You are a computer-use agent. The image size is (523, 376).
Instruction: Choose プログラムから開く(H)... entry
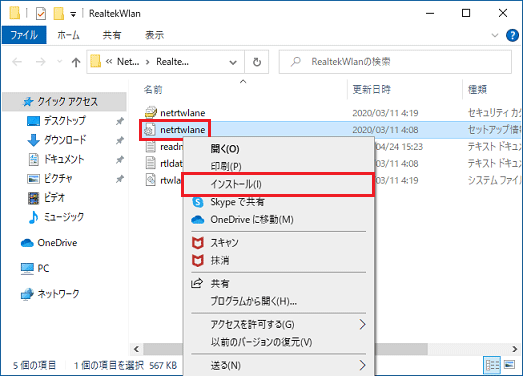278,301
